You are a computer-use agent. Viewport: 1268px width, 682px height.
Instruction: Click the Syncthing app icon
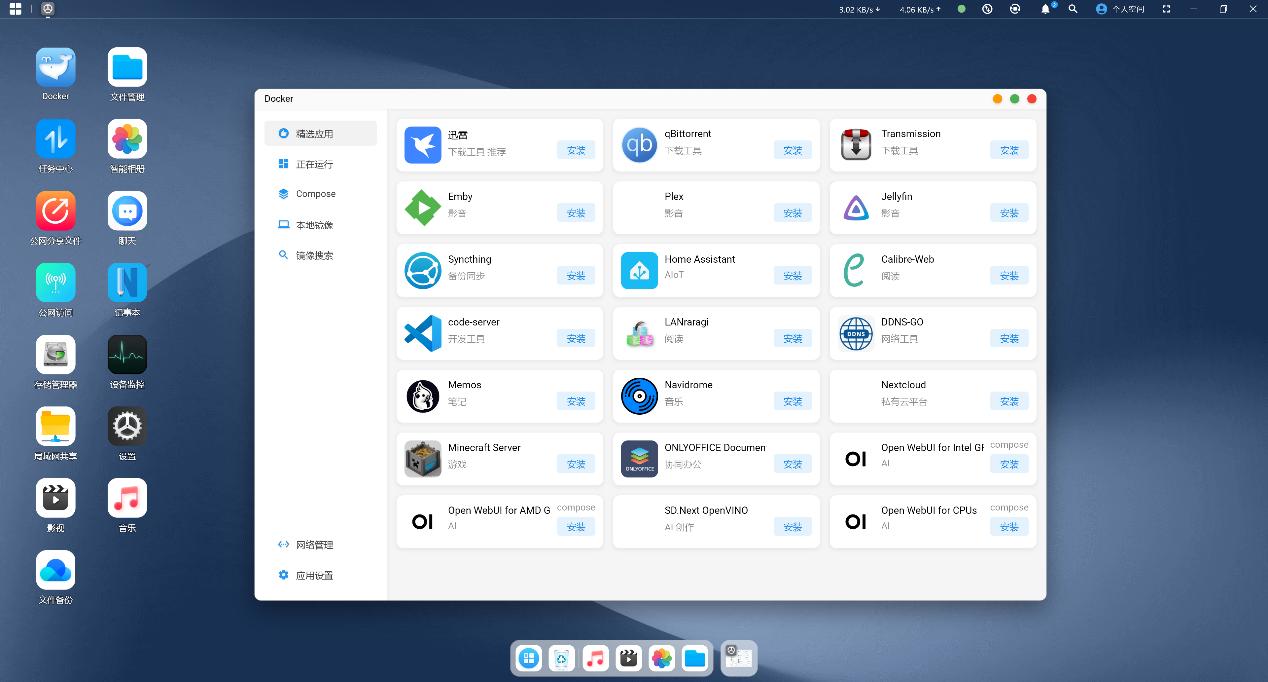(x=423, y=271)
